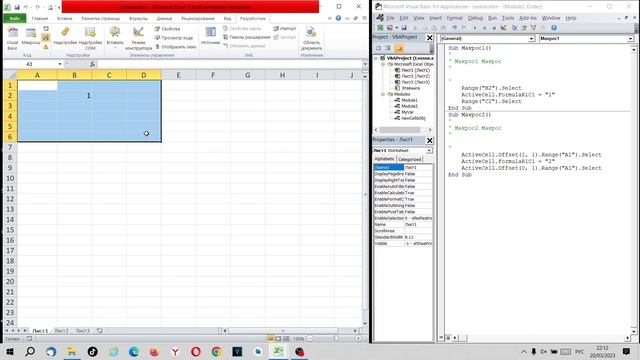Click the Excel formula bar input
Image resolution: width=640 pixels, height=360 pixels.
[229, 64]
